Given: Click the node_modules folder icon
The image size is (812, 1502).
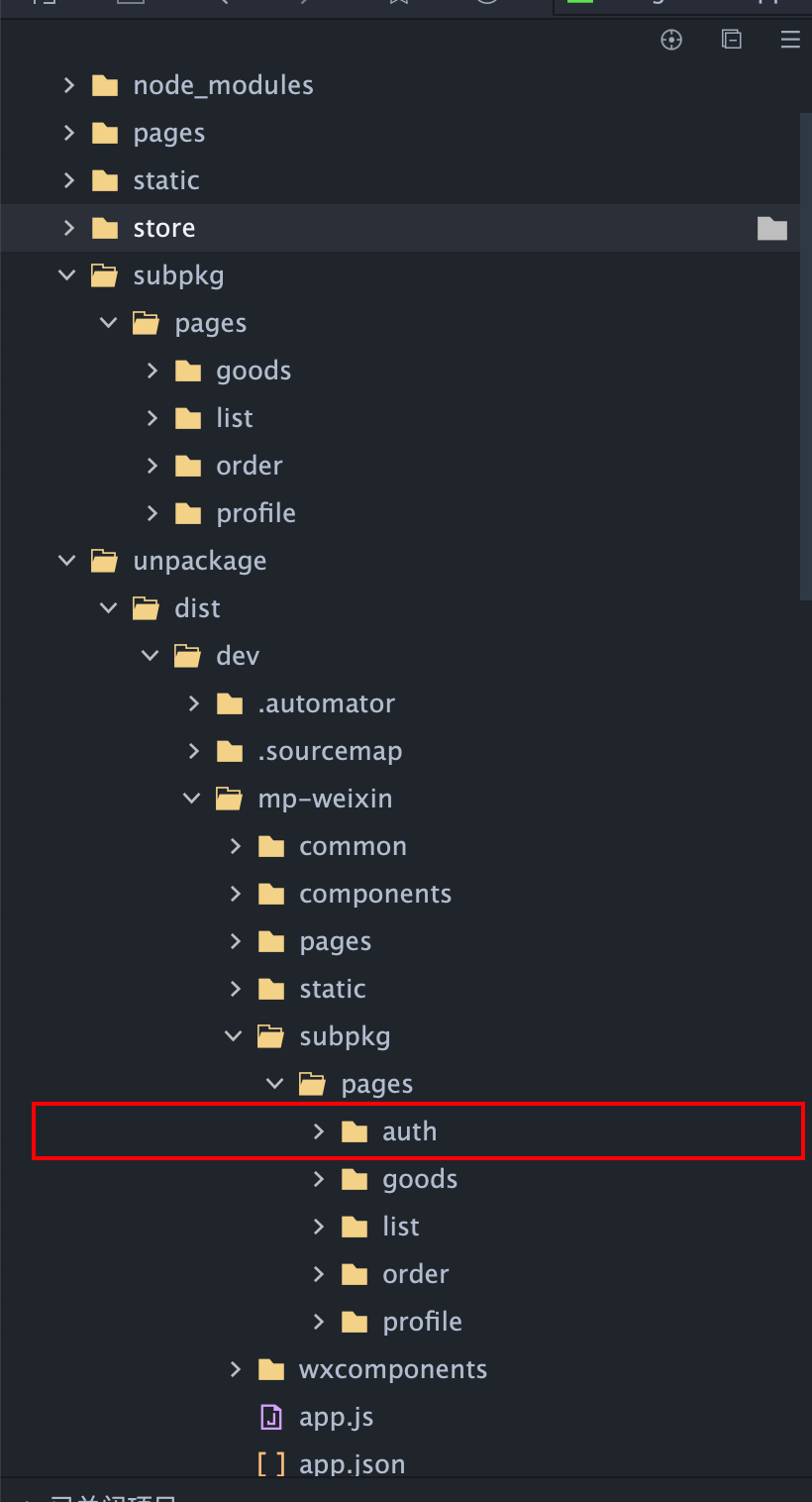Looking at the screenshot, I should [x=104, y=85].
